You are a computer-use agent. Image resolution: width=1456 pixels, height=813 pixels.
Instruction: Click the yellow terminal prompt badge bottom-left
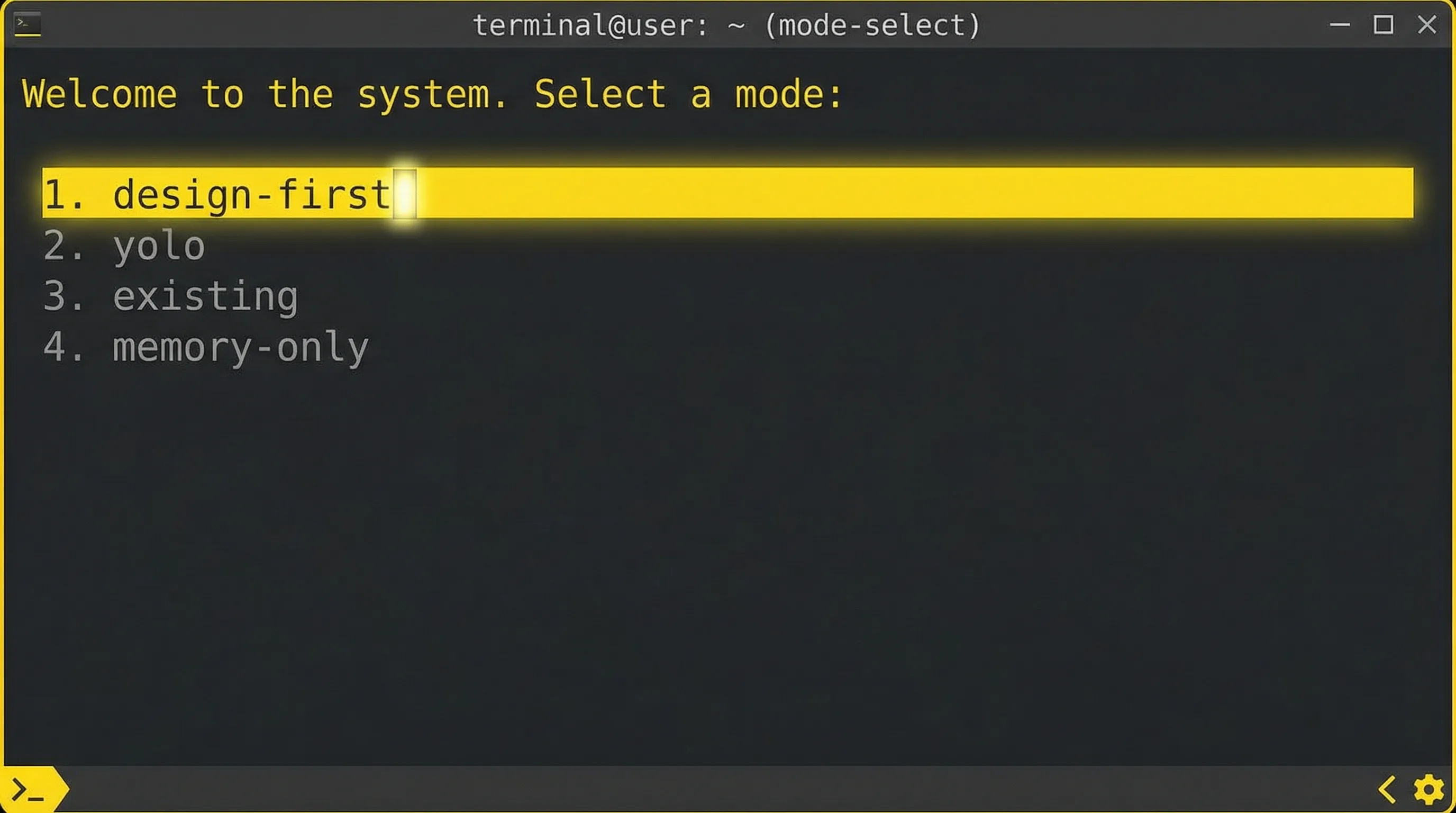point(31,788)
